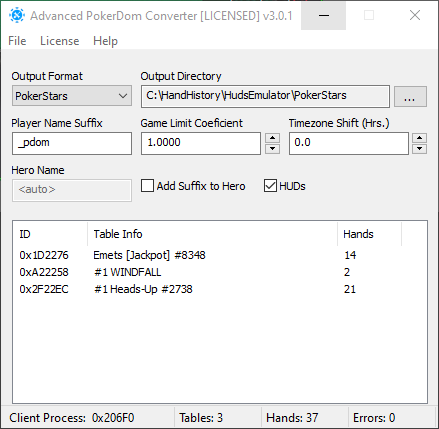Click the Output Directory path field
The width and height of the screenshot is (439, 429).
tap(265, 96)
